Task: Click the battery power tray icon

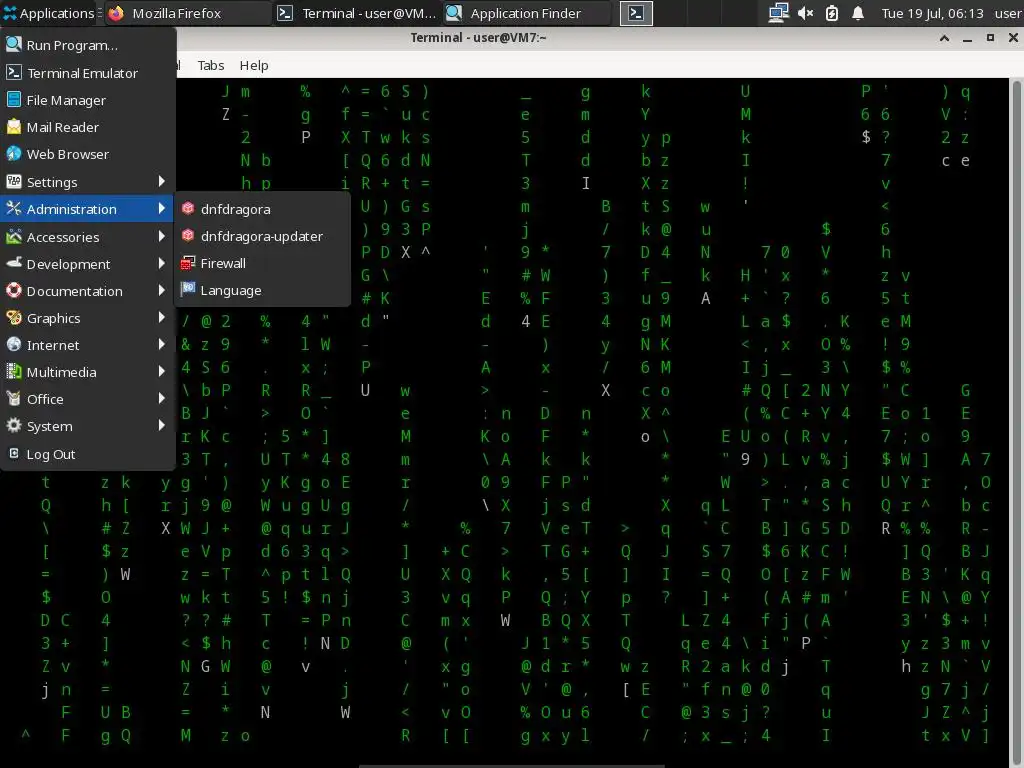Action: click(x=831, y=13)
